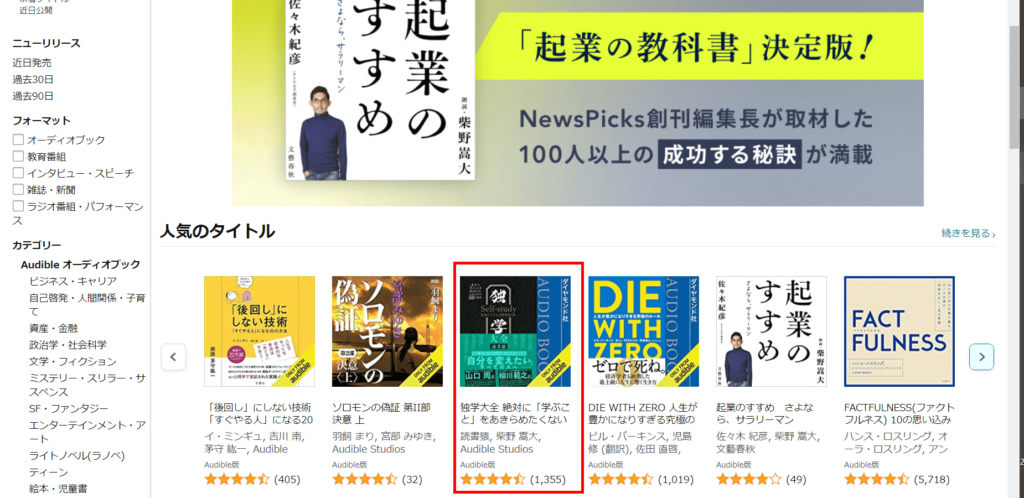Expand Audible オーディオブック category
1024x498 pixels.
(80, 264)
